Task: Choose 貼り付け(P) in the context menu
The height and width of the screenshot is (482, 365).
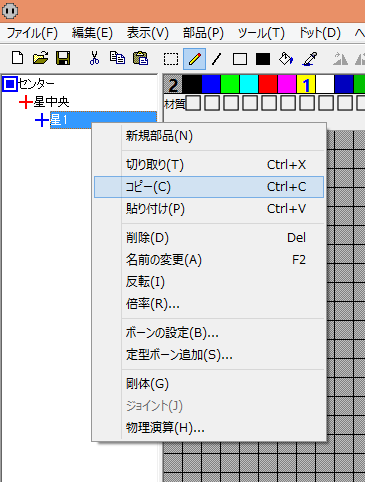Action: pyautogui.click(x=209, y=209)
